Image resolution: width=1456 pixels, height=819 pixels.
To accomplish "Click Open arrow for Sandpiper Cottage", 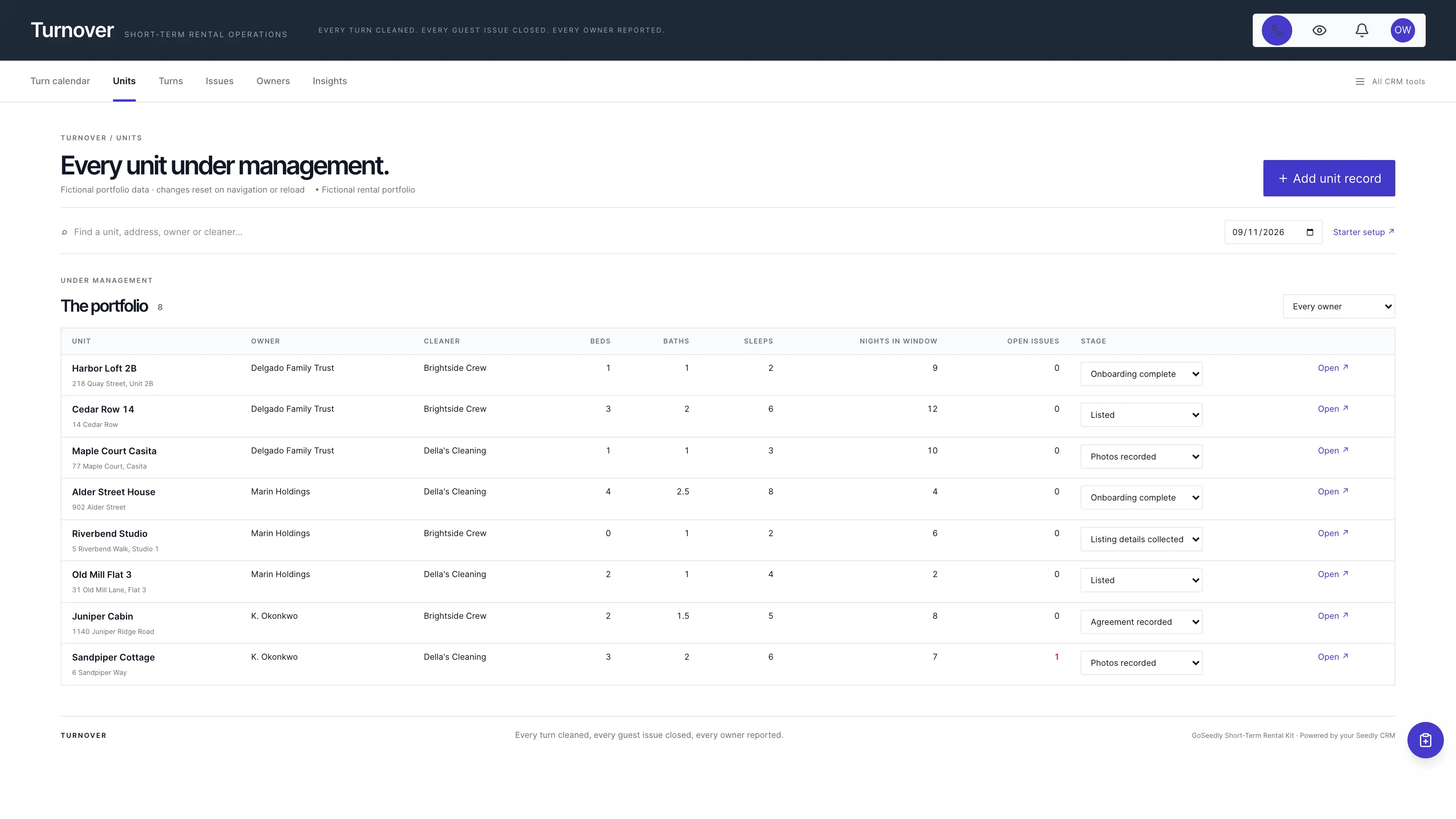I will (1333, 657).
